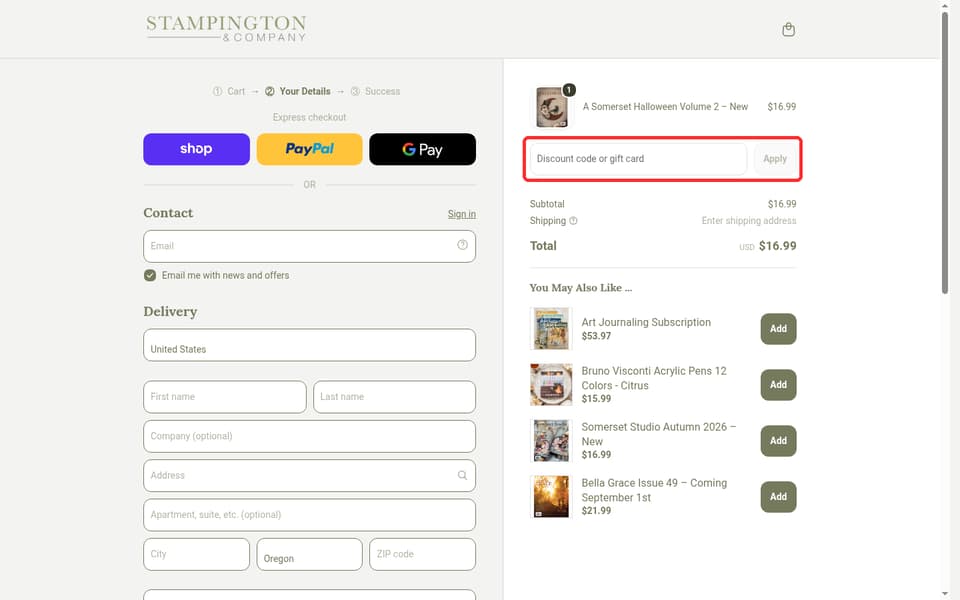Pay with Shop Pay button
960x600 pixels.
pyautogui.click(x=197, y=149)
